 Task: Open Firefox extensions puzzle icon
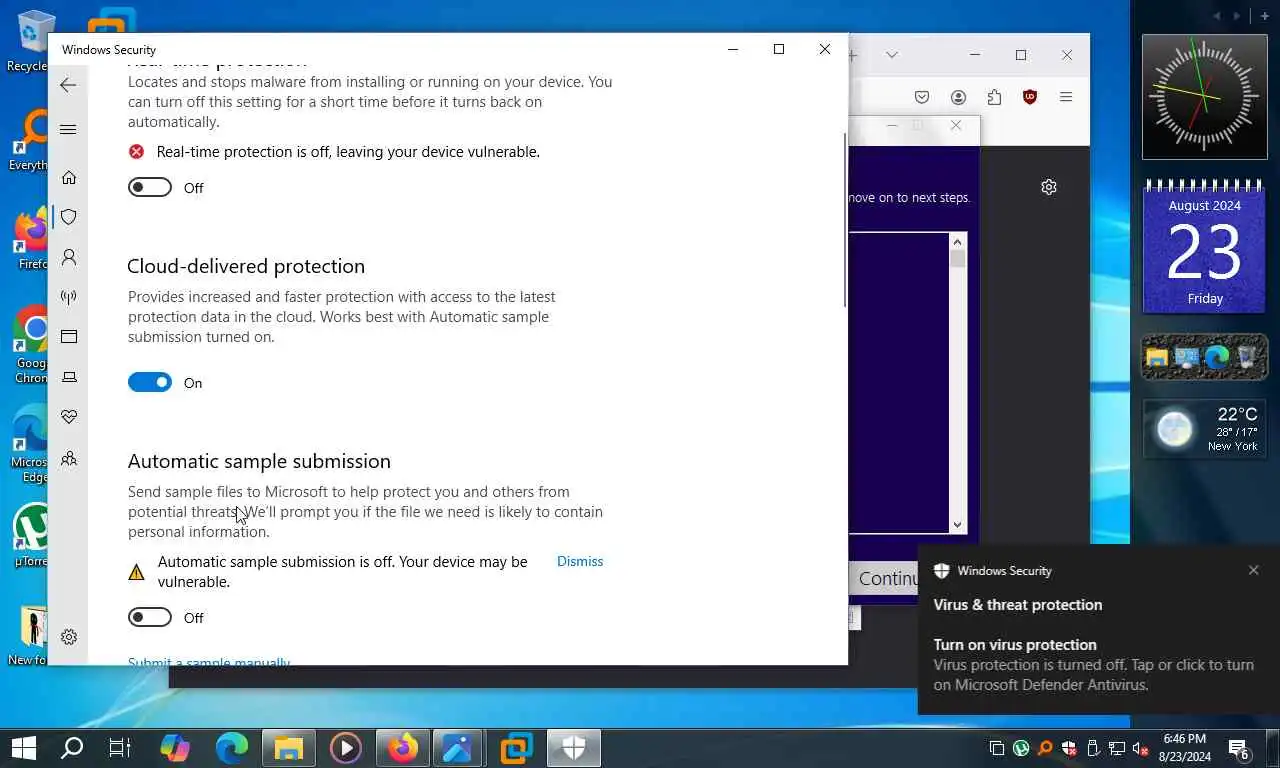994,97
